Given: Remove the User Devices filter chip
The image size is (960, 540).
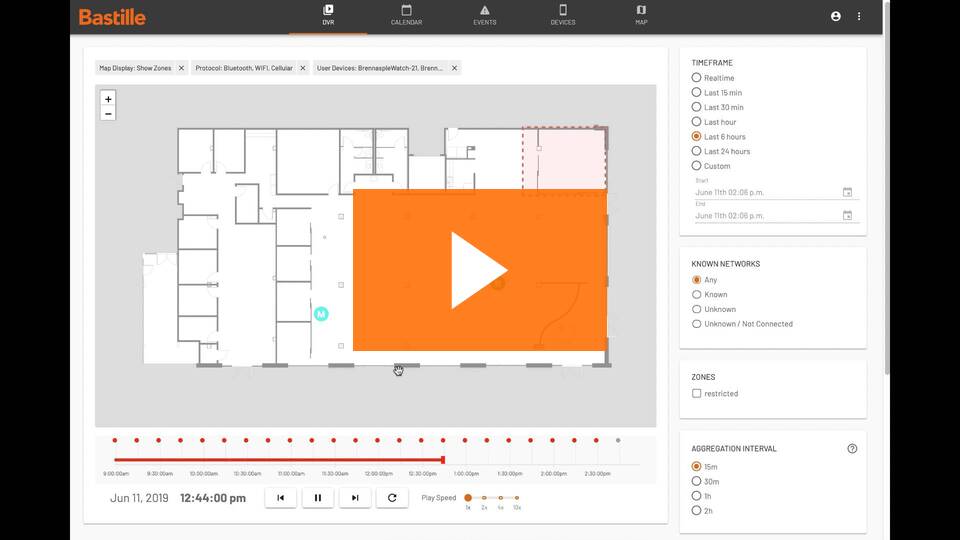Looking at the screenshot, I should (x=454, y=68).
